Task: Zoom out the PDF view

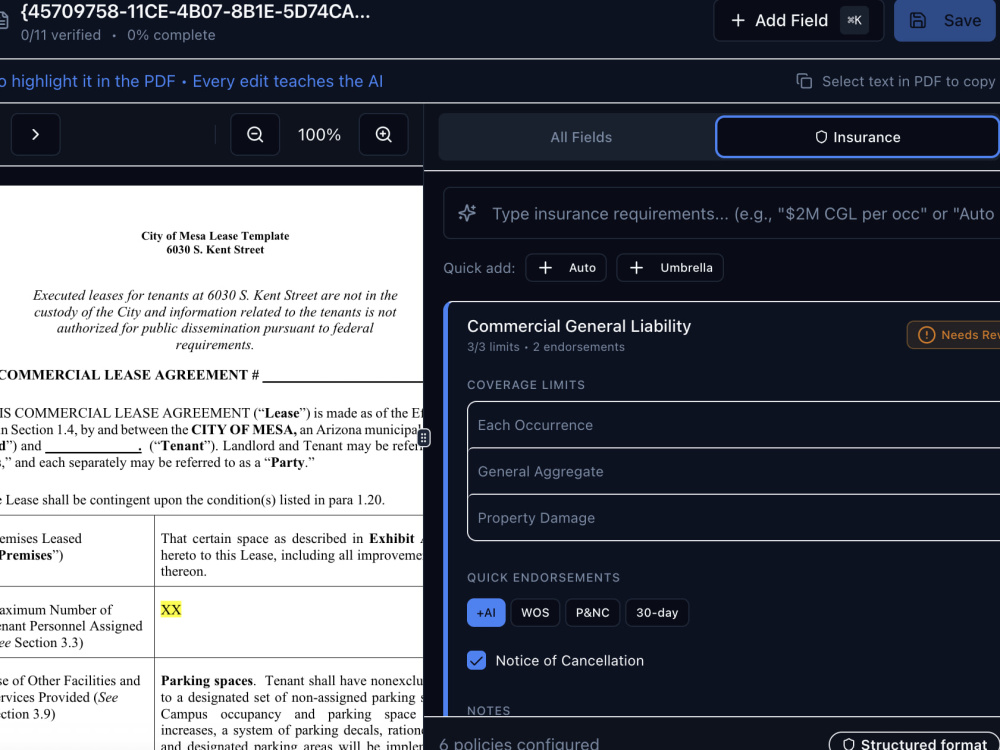Action: click(x=255, y=135)
